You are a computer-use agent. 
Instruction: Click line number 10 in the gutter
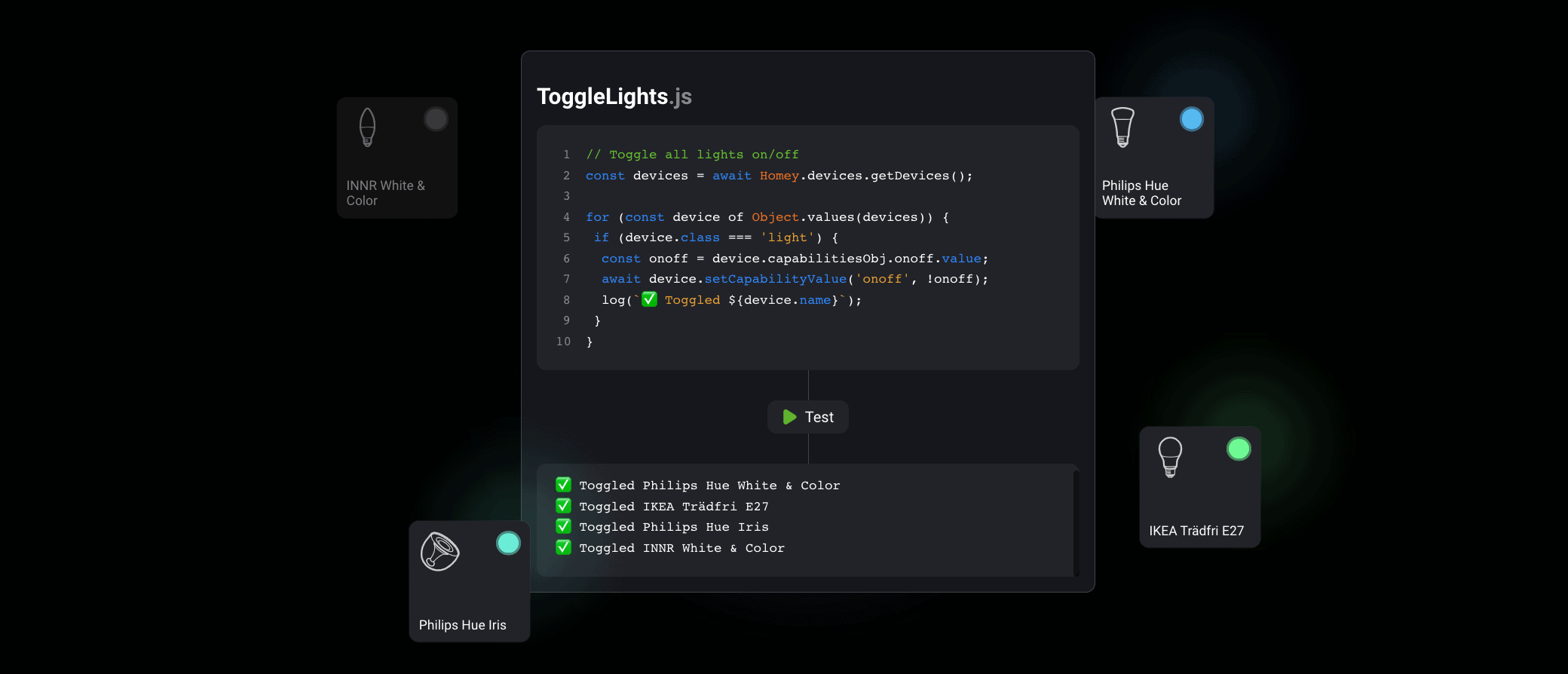563,342
